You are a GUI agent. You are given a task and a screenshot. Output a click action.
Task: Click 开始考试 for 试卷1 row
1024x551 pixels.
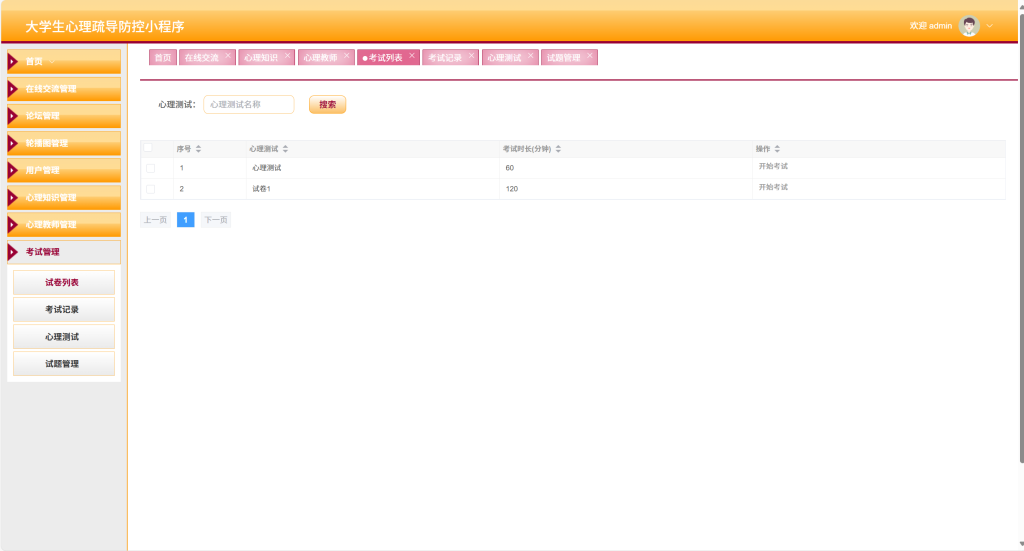773,187
